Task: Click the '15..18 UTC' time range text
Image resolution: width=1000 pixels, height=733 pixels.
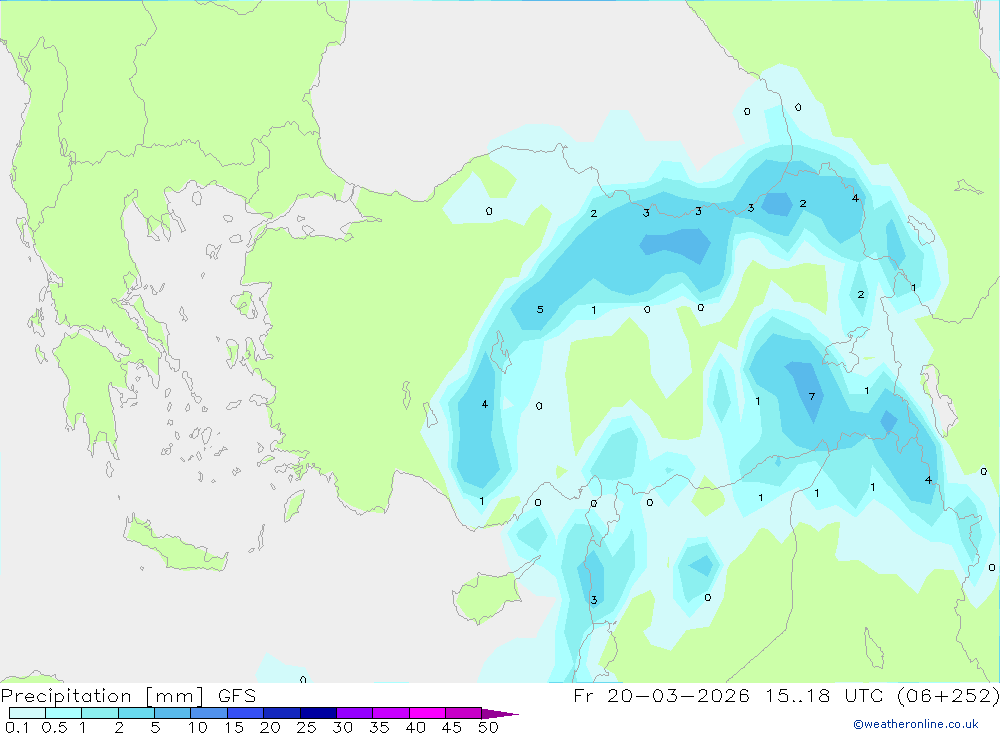Action: [827, 695]
